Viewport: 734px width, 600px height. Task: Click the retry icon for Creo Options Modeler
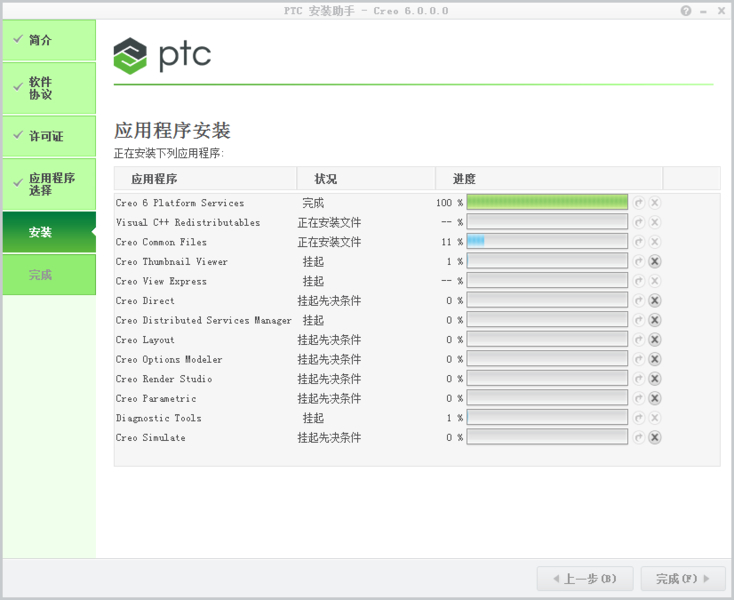[639, 359]
